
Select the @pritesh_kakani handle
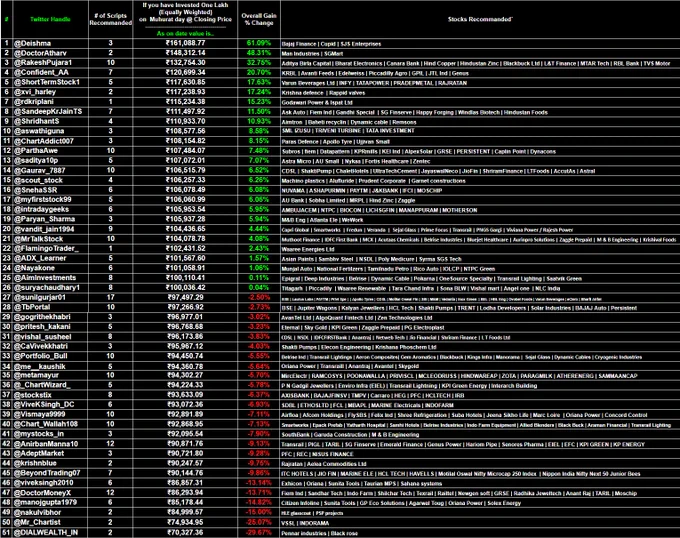50,327
